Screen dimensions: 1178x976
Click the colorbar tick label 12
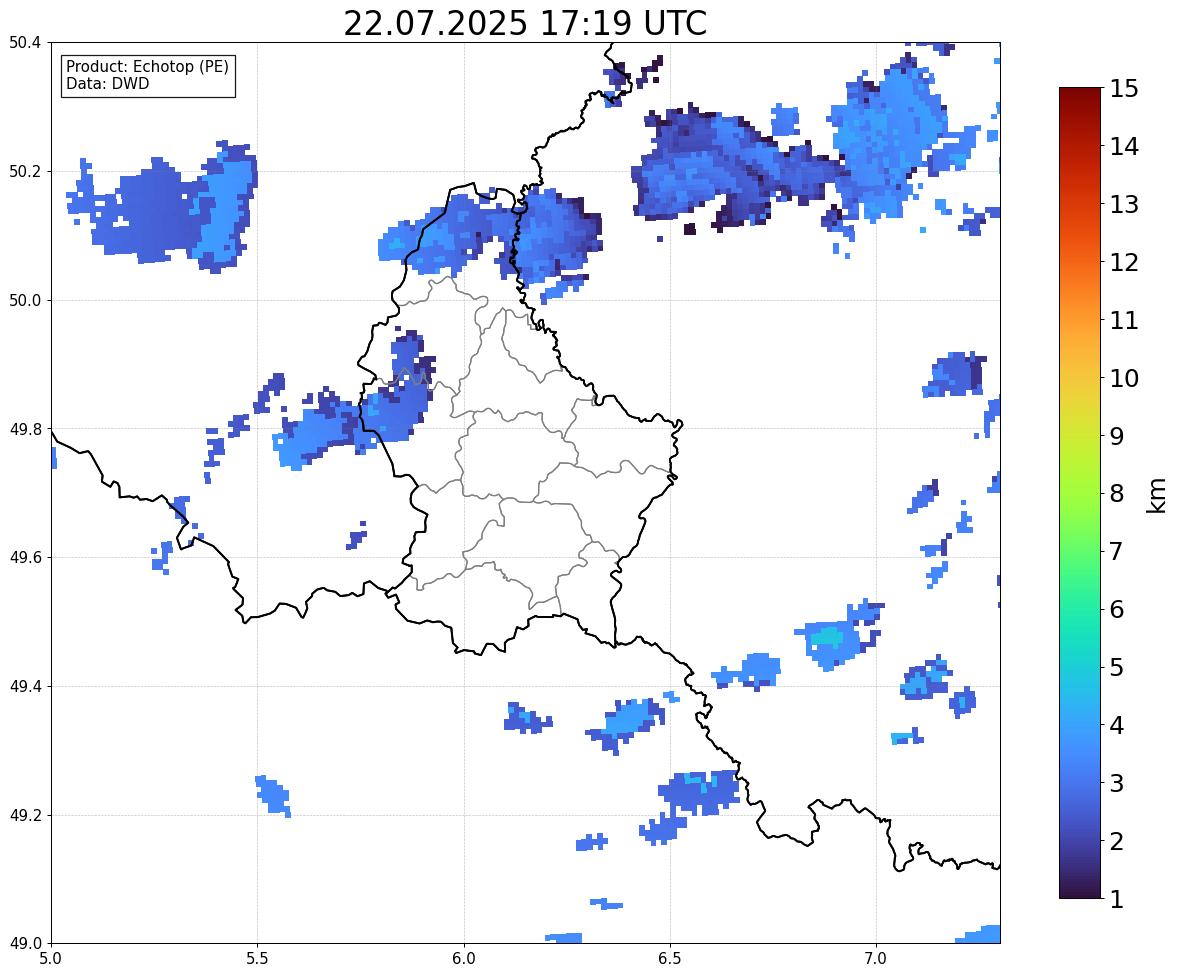tap(1123, 262)
